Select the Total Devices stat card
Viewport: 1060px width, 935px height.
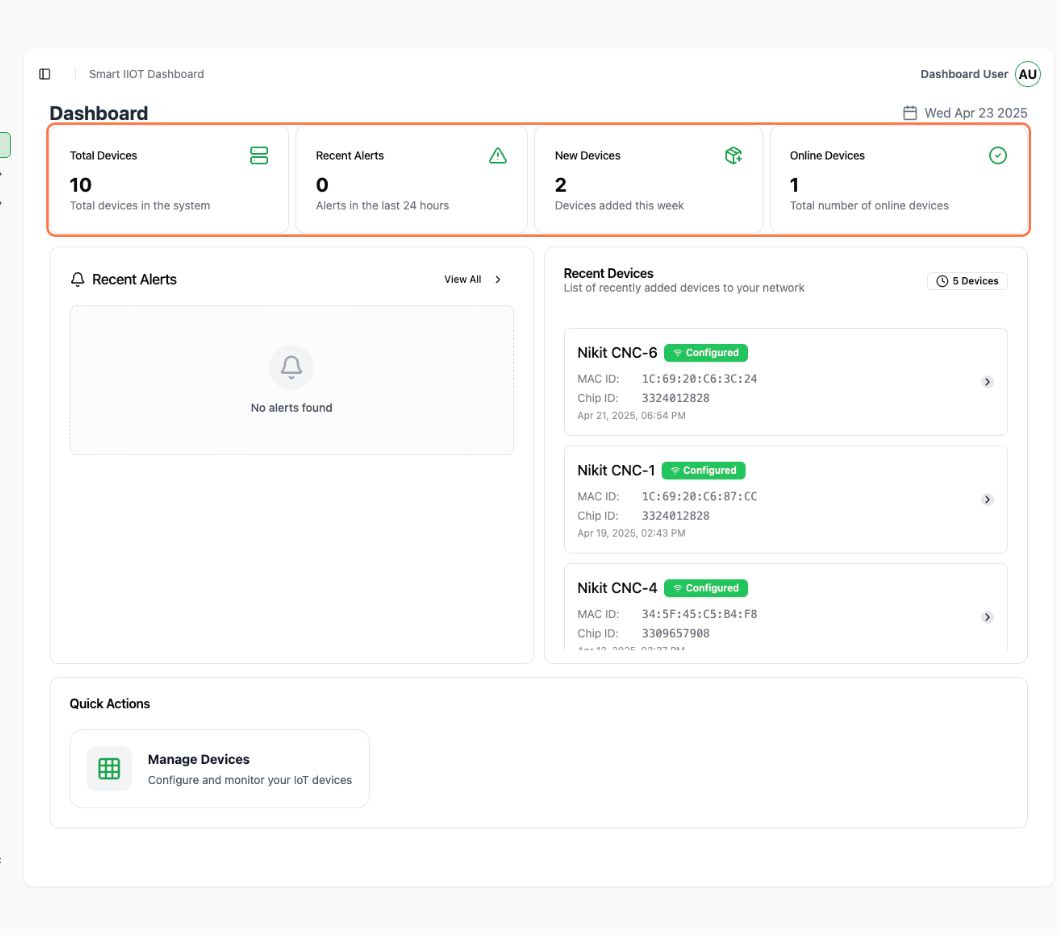(168, 180)
